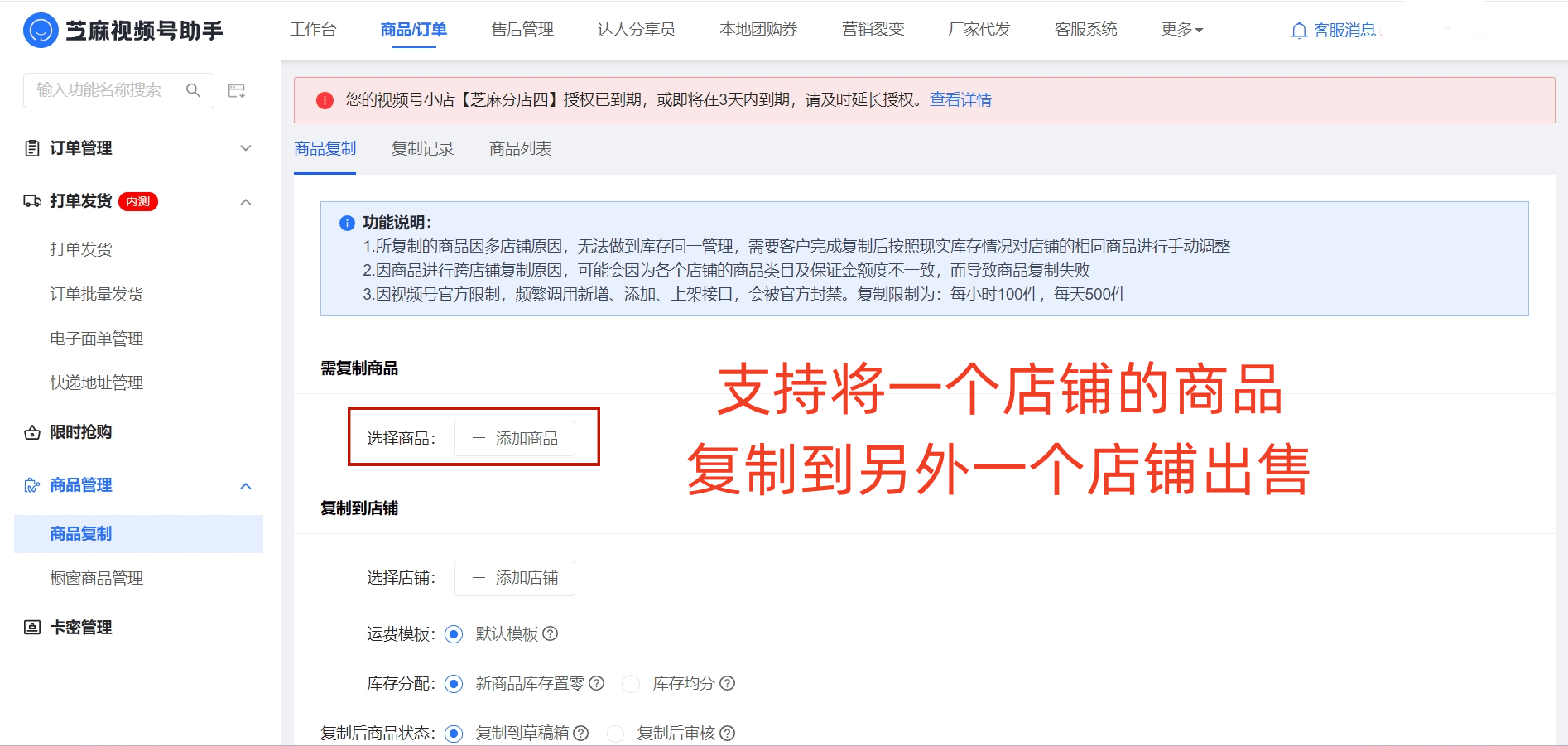Select 复制后审核 for post-copy status
Screen dimensions: 1568x746
point(615,734)
